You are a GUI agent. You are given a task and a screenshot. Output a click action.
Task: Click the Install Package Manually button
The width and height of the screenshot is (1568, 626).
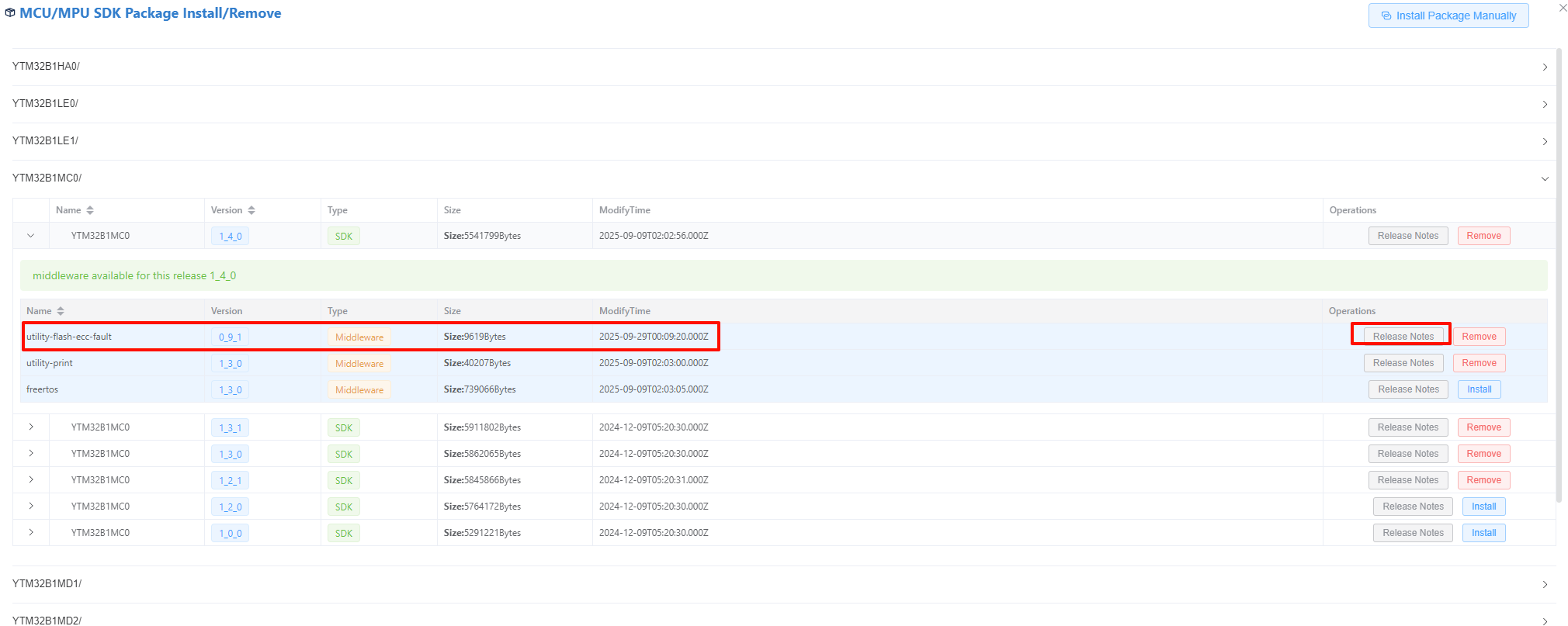click(x=1448, y=16)
